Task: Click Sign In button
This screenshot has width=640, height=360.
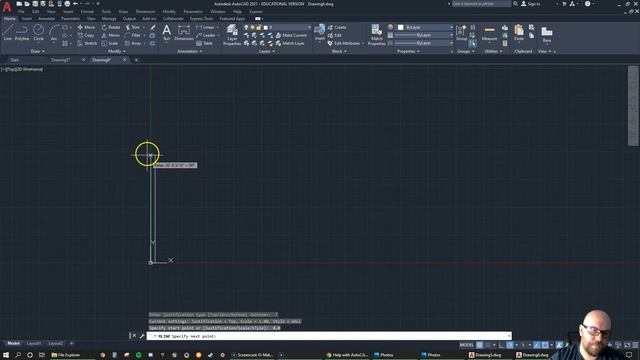Action: [531, 4]
